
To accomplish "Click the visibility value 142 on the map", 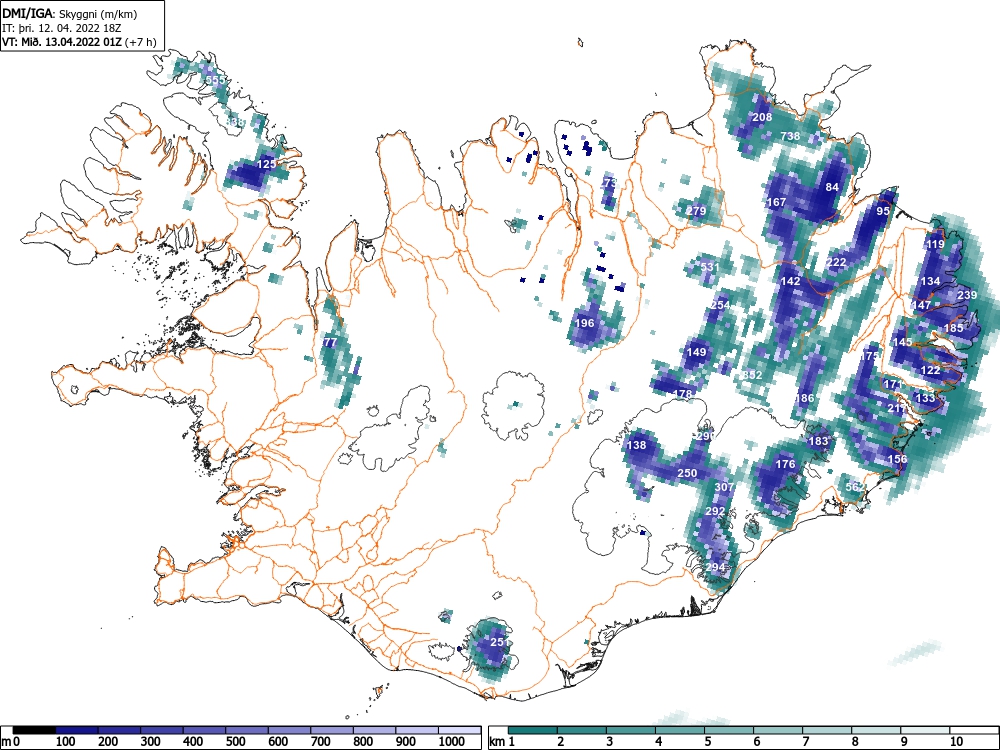I will pyautogui.click(x=790, y=281).
